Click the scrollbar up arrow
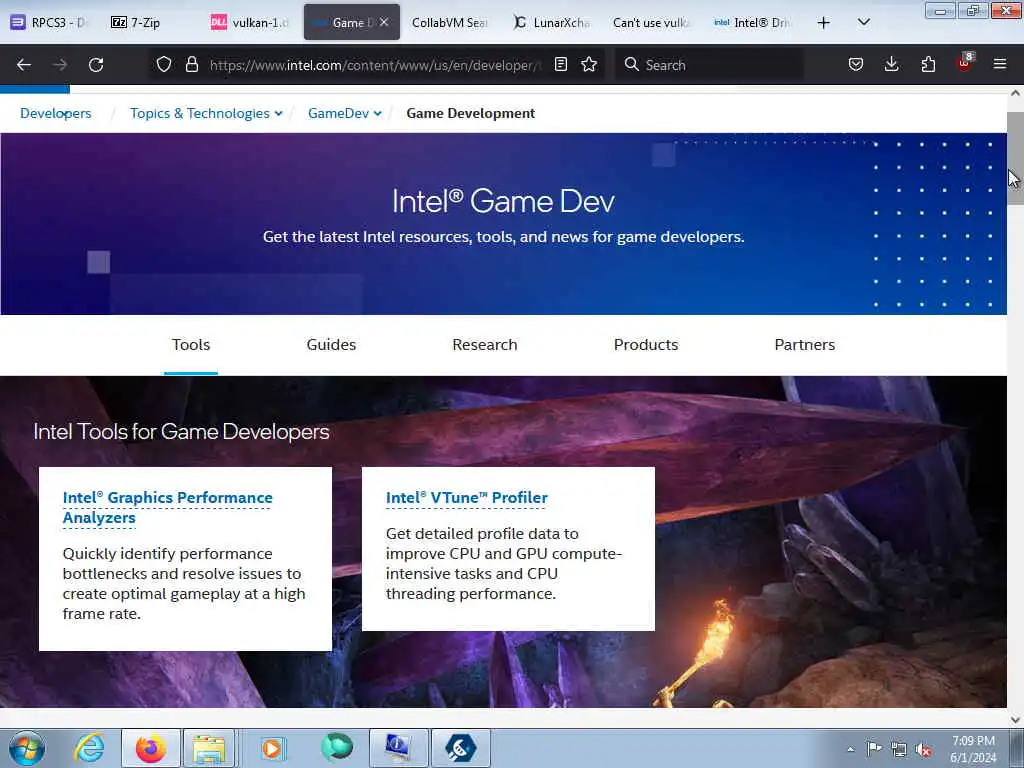 point(1015,93)
